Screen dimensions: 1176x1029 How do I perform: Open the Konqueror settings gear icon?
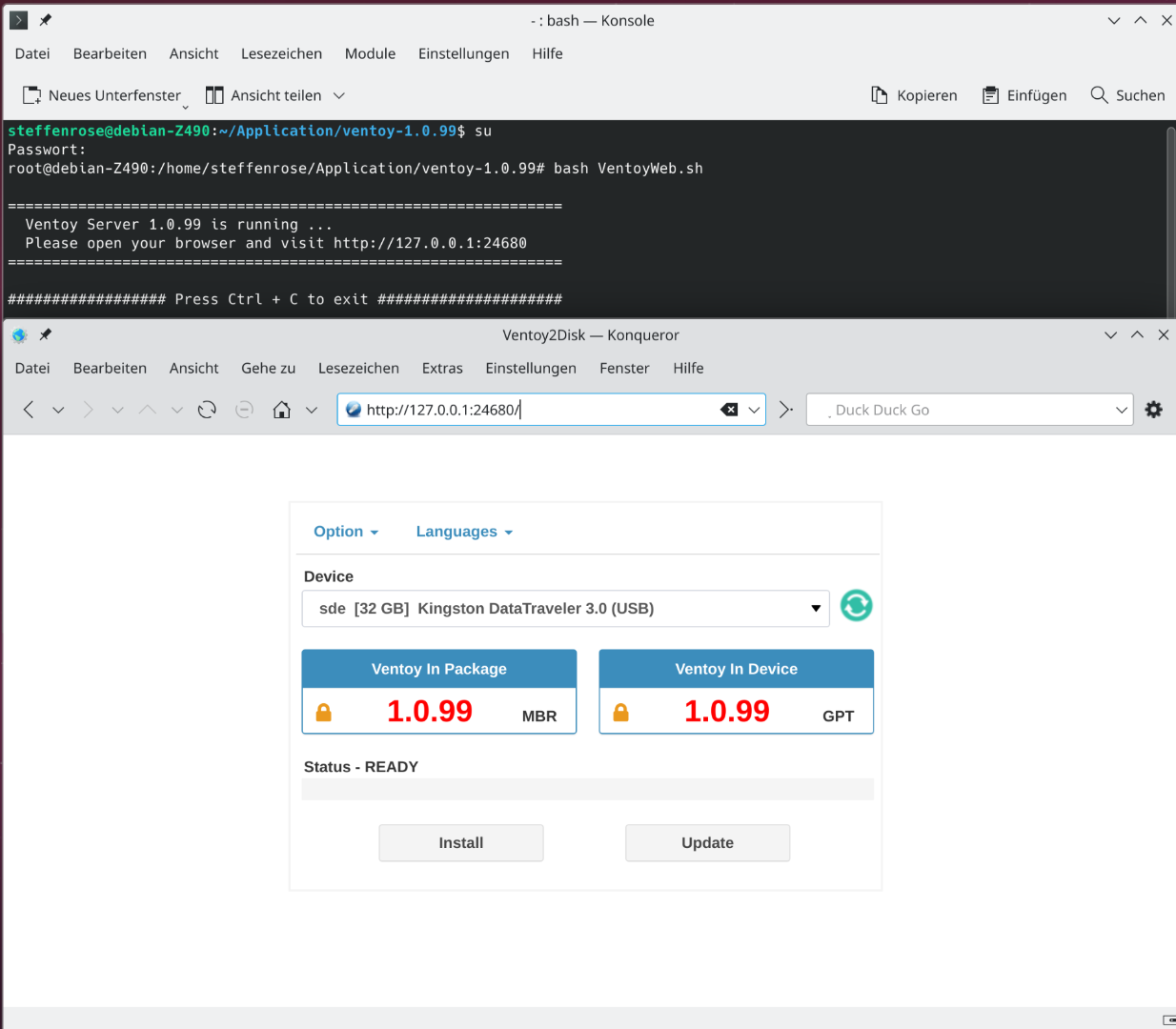point(1153,410)
